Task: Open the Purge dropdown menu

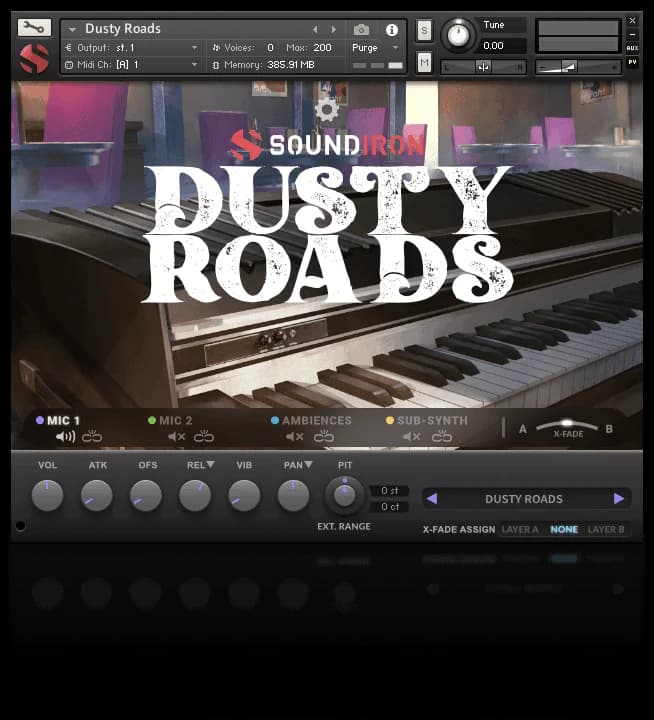Action: point(375,48)
